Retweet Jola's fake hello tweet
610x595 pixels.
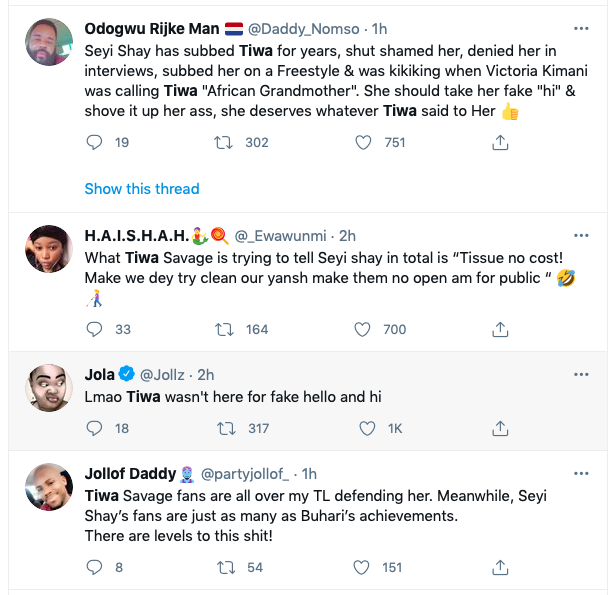(x=226, y=428)
